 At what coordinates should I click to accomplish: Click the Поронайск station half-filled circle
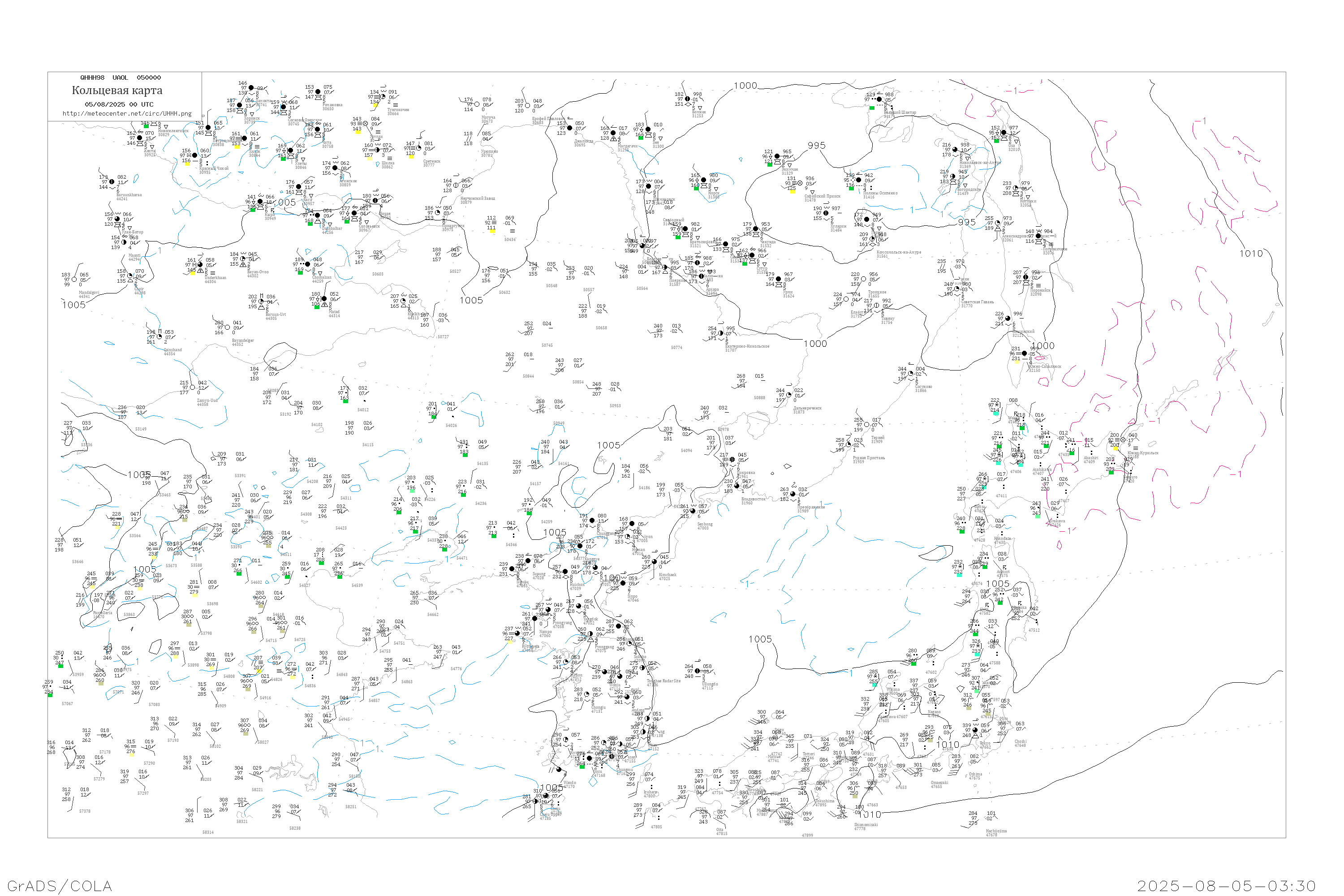point(1026,278)
